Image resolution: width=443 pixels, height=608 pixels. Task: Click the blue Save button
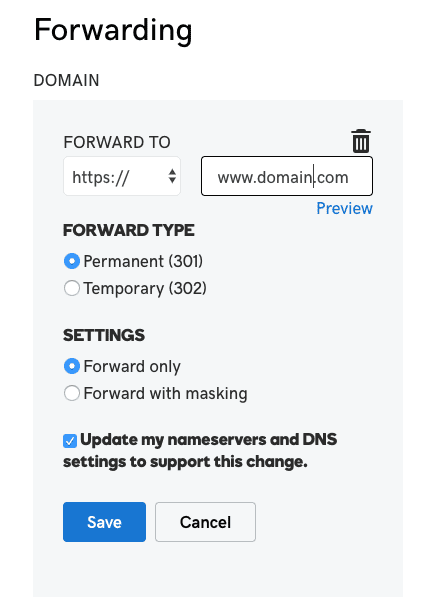click(104, 522)
